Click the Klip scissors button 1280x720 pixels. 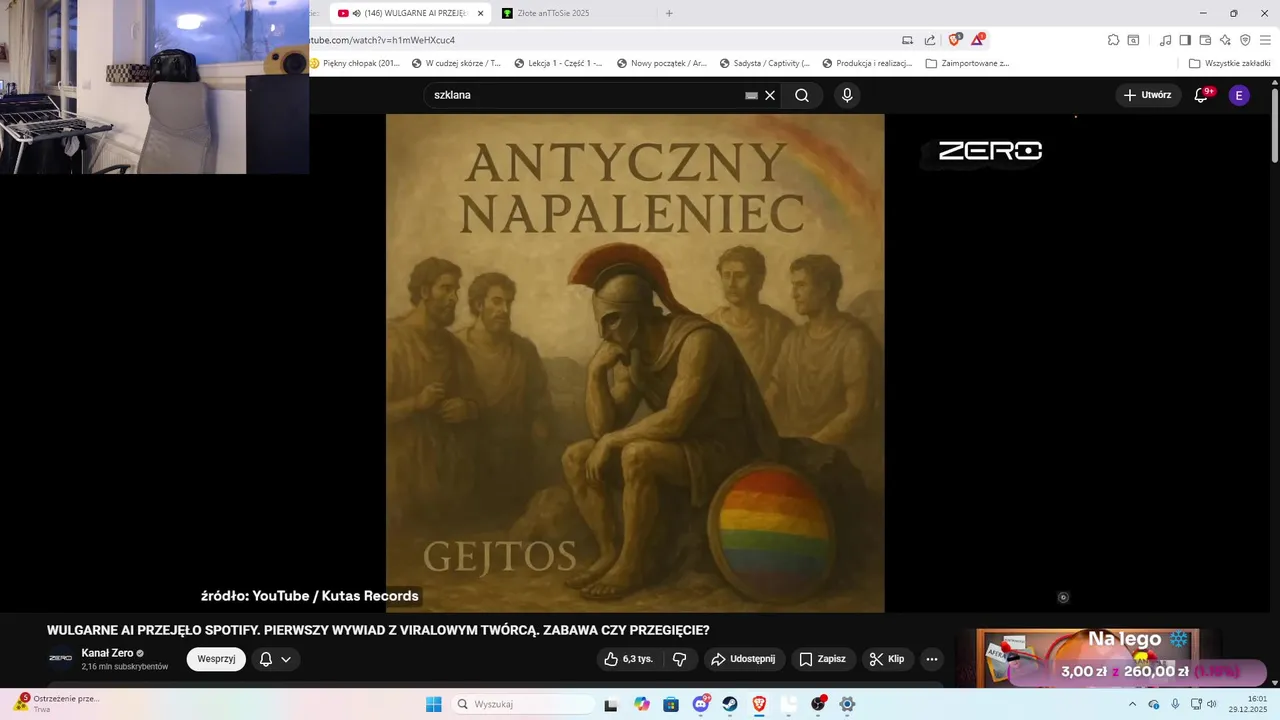(x=887, y=659)
